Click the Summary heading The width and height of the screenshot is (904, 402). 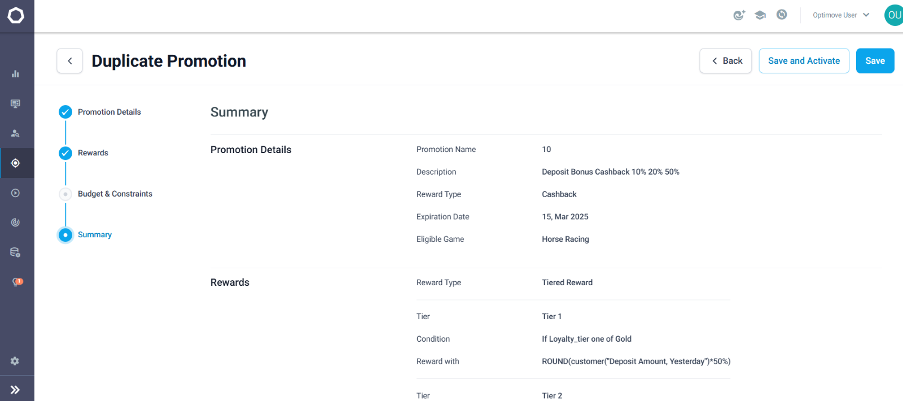tap(239, 112)
